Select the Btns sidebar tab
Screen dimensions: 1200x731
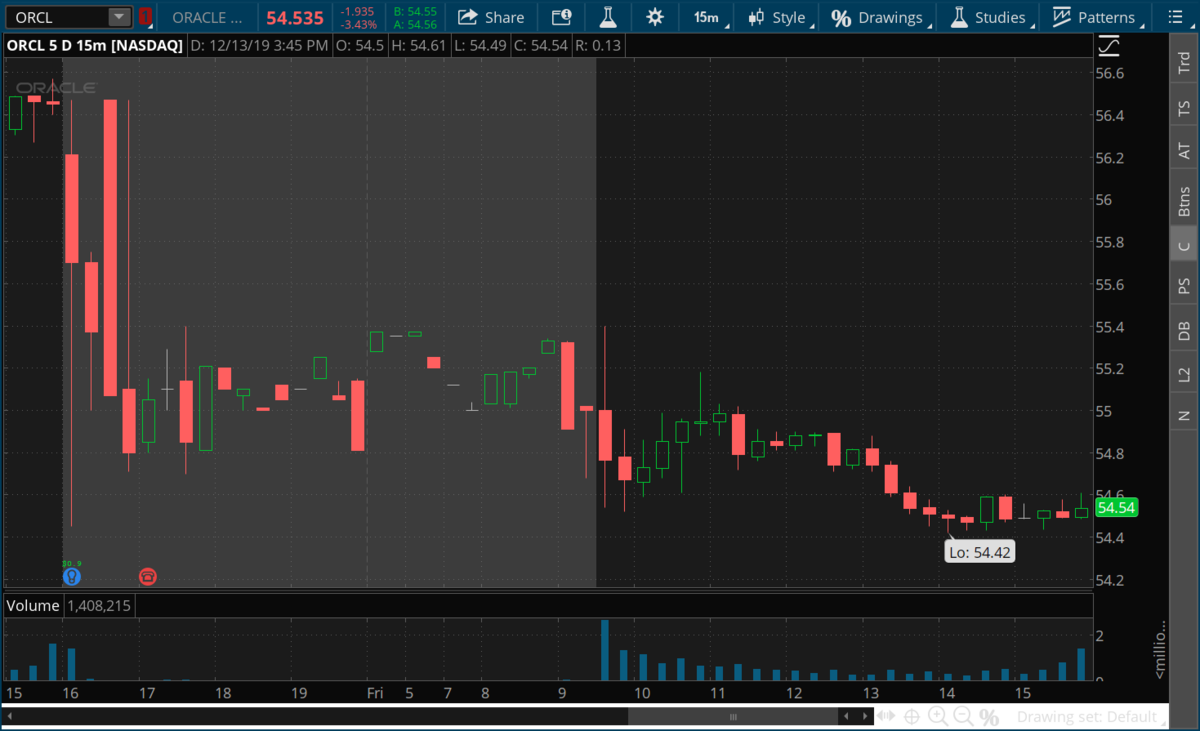point(1184,200)
